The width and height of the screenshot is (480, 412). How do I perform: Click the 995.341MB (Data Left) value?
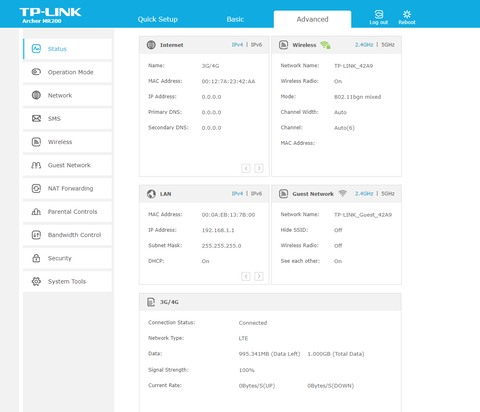point(269,354)
